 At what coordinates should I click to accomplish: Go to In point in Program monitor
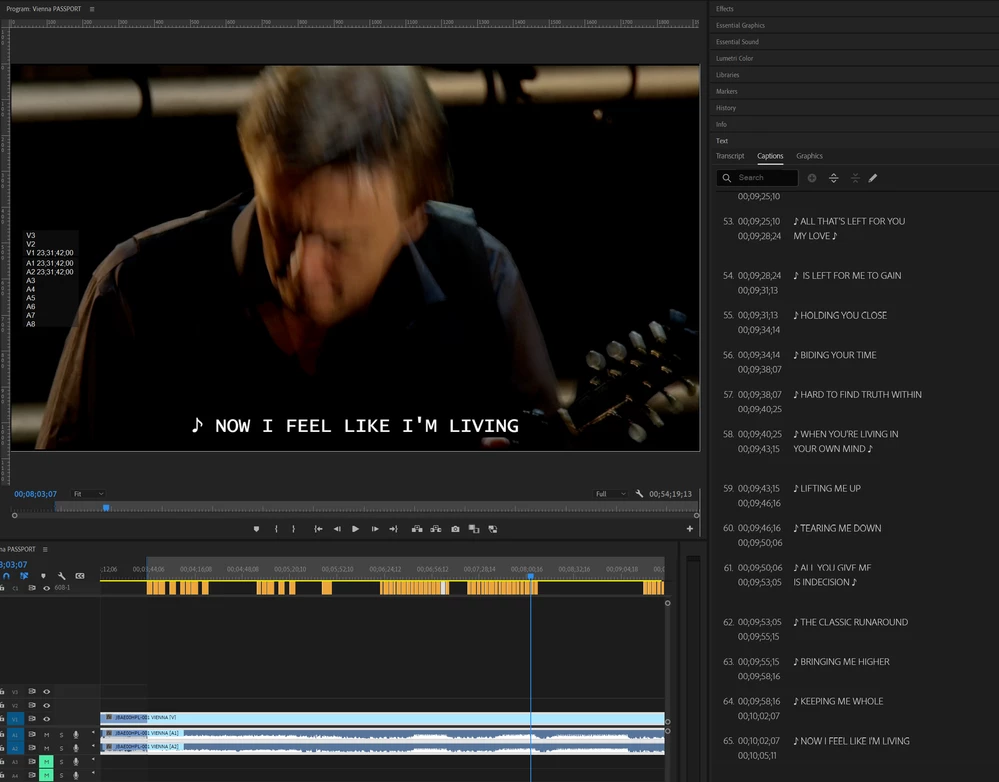point(318,529)
